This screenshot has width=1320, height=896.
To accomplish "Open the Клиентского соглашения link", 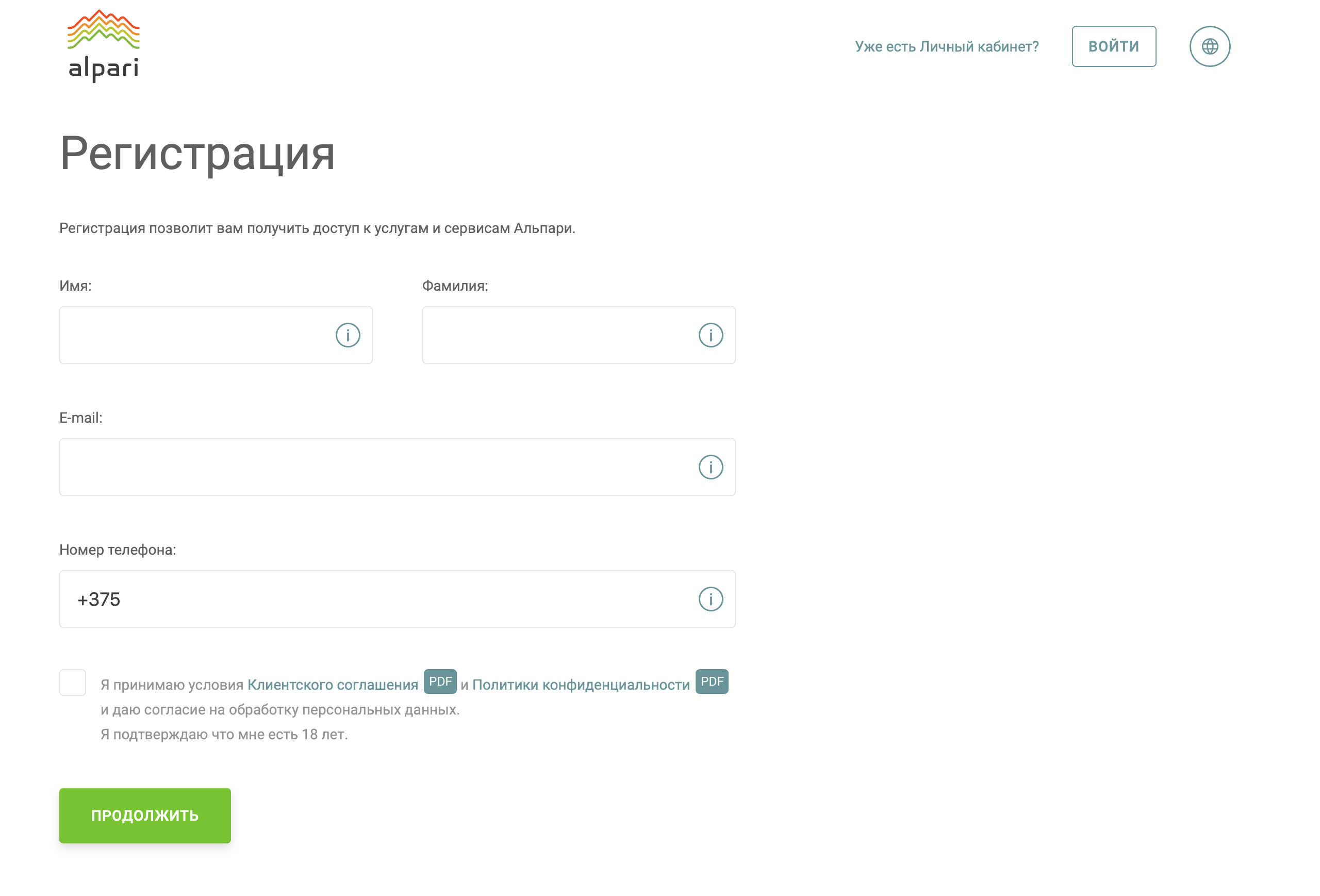I will pyautogui.click(x=333, y=685).
